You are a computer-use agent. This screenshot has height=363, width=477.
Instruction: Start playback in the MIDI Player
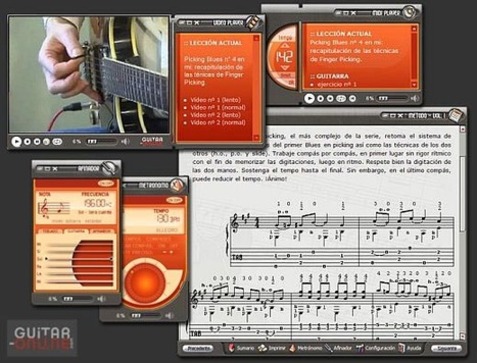click(309, 98)
